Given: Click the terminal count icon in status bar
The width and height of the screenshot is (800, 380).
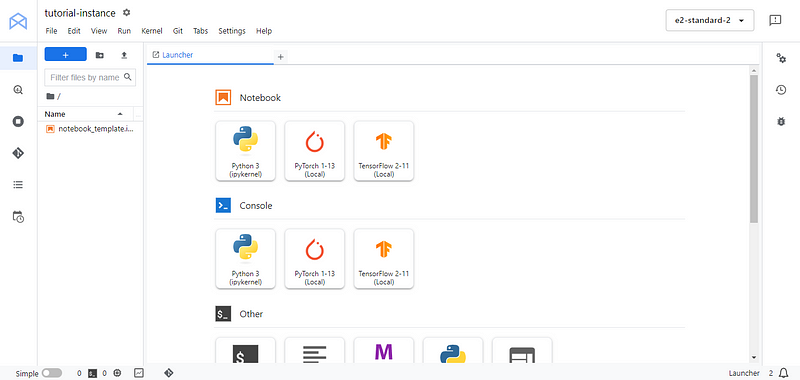Looking at the screenshot, I should [x=92, y=373].
